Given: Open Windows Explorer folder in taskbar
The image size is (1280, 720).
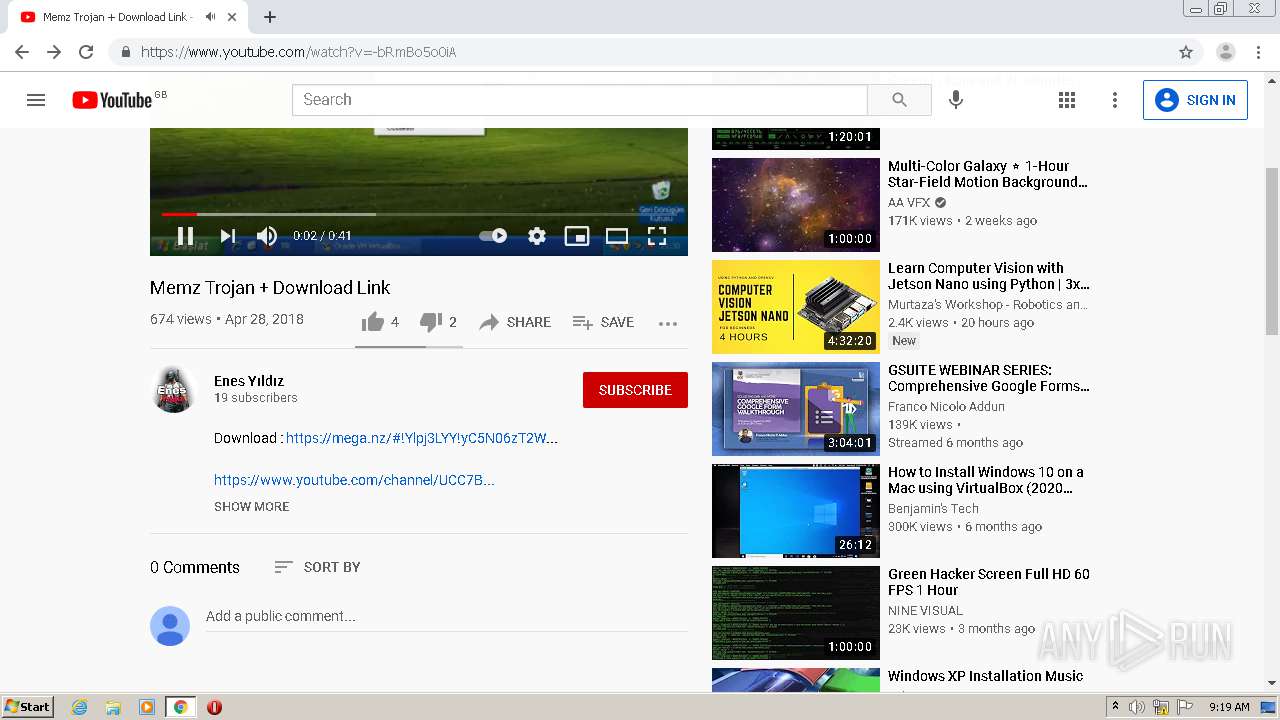Looking at the screenshot, I should (113, 707).
